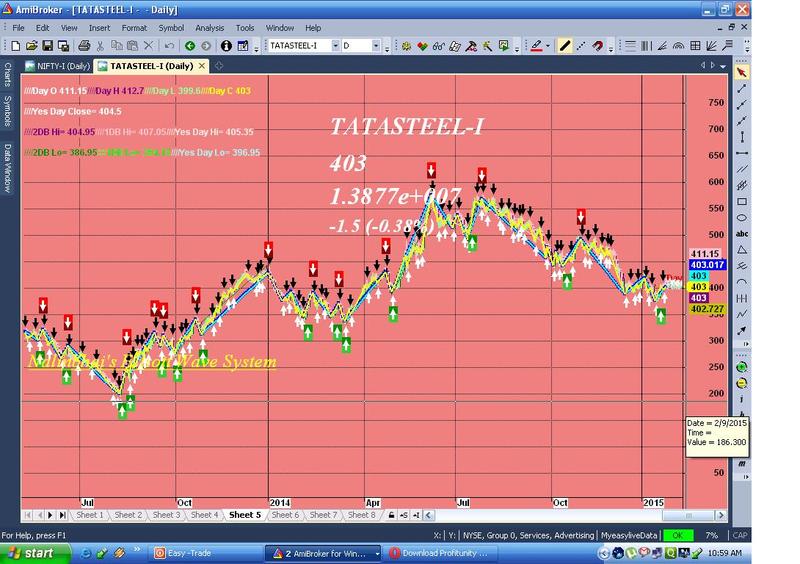The width and height of the screenshot is (800, 564).
Task: Open the View menu
Action: click(x=69, y=28)
